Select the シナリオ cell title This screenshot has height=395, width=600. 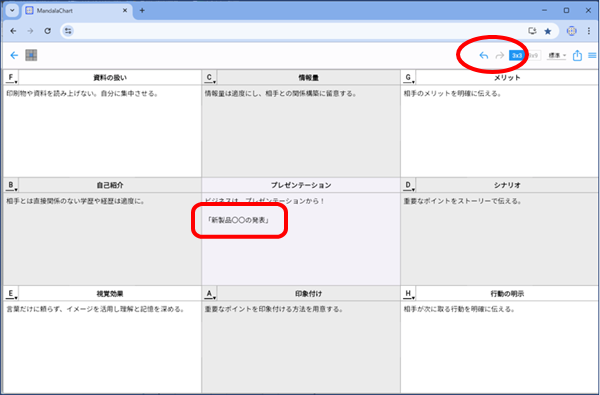tap(507, 185)
